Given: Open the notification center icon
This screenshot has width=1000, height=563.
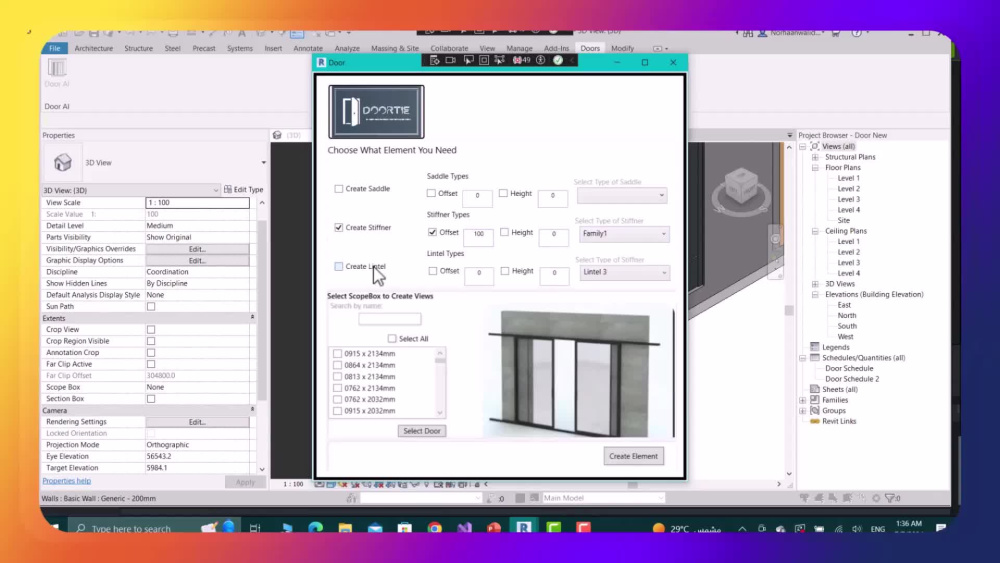Looking at the screenshot, I should tap(941, 528).
